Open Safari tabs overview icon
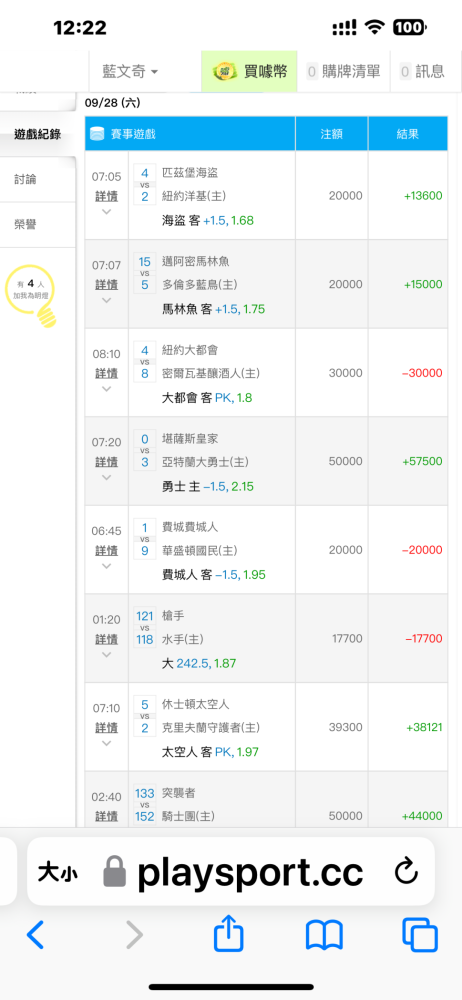The width and height of the screenshot is (462, 1000). pos(420,935)
